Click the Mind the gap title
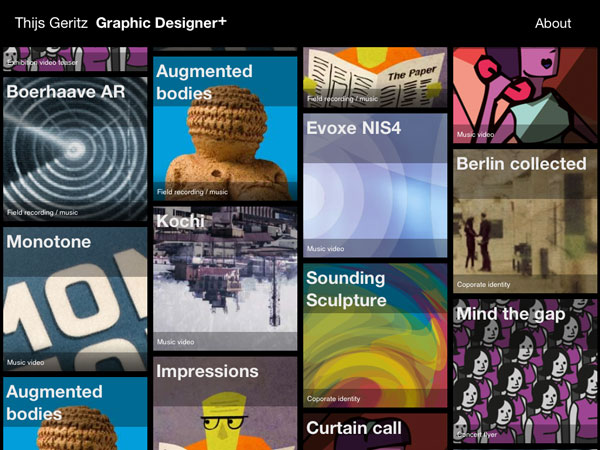The width and height of the screenshot is (600, 450). [x=511, y=314]
